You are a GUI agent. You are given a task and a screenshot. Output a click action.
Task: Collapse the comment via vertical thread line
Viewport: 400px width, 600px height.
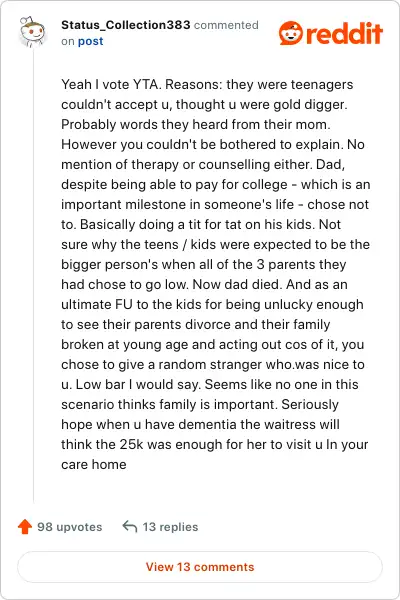pyautogui.click(x=33, y=276)
